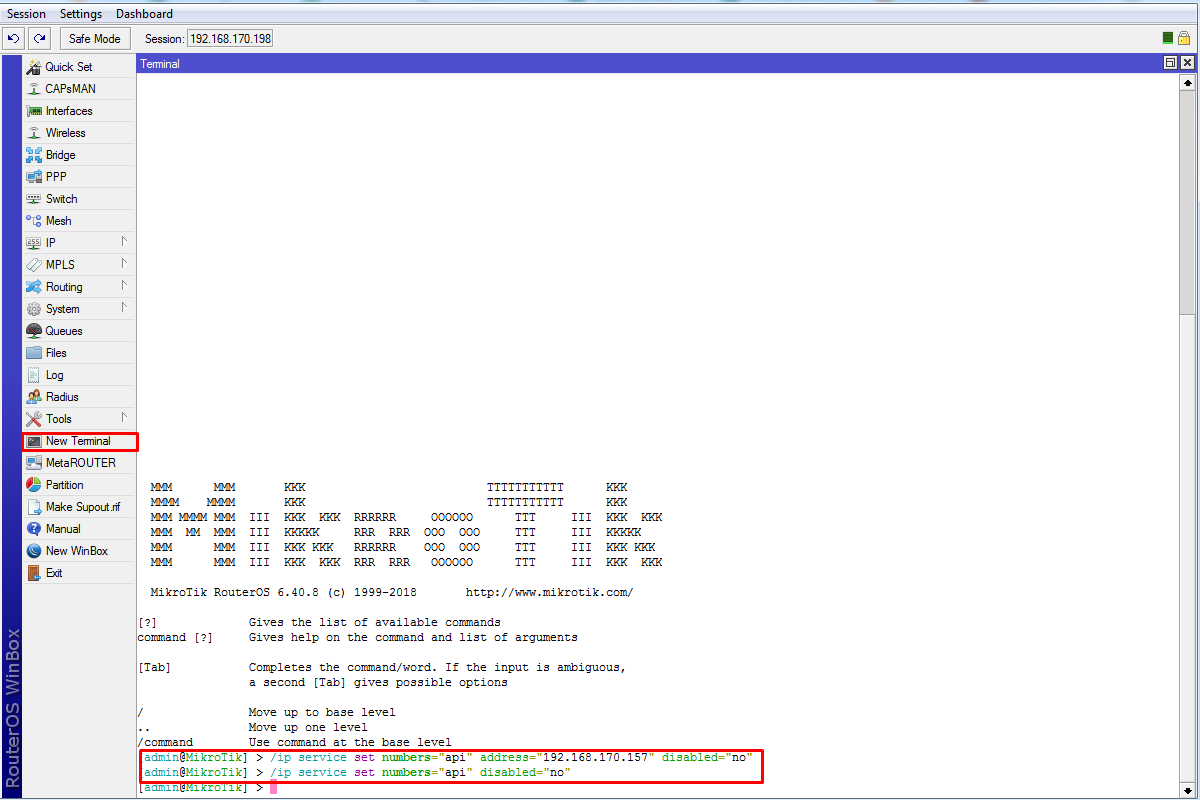1200x800 pixels.
Task: Click the line "Move up one level"
Action: pos(308,728)
